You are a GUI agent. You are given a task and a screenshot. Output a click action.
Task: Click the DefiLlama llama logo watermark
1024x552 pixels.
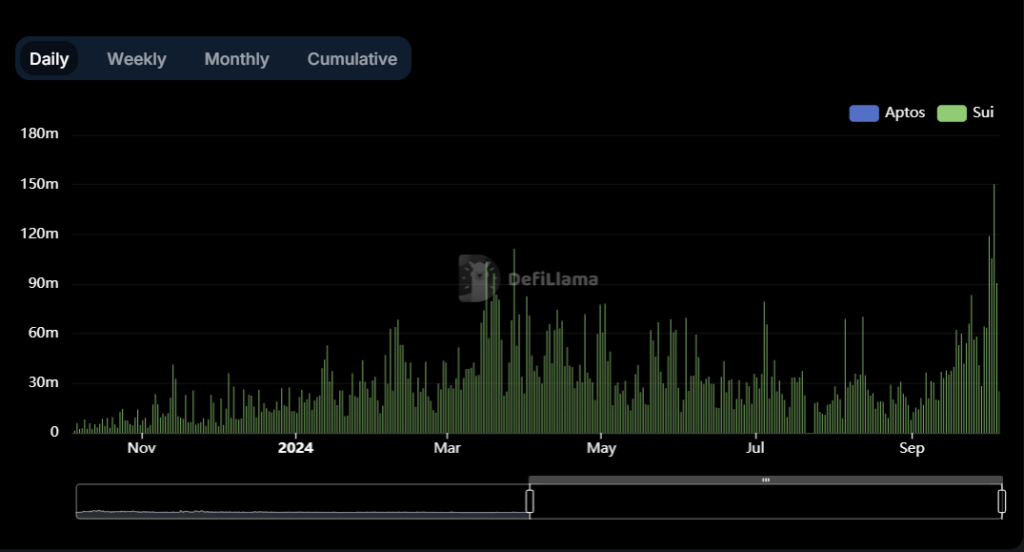(x=479, y=278)
